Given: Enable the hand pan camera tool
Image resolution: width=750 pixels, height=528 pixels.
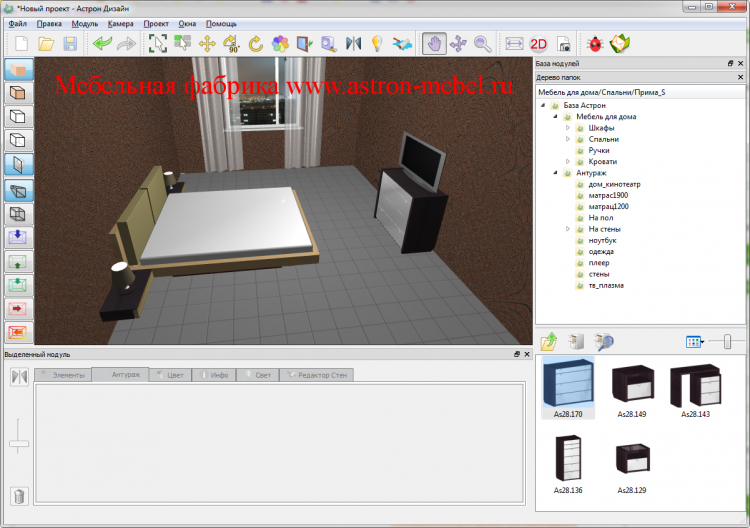Looking at the screenshot, I should tap(434, 44).
